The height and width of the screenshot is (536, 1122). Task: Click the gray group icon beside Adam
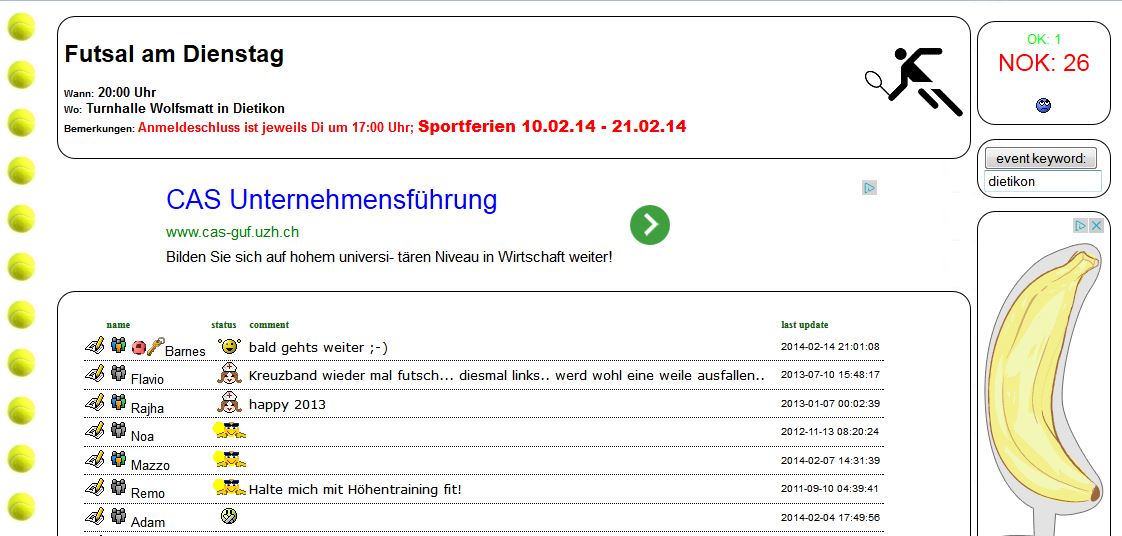click(118, 515)
